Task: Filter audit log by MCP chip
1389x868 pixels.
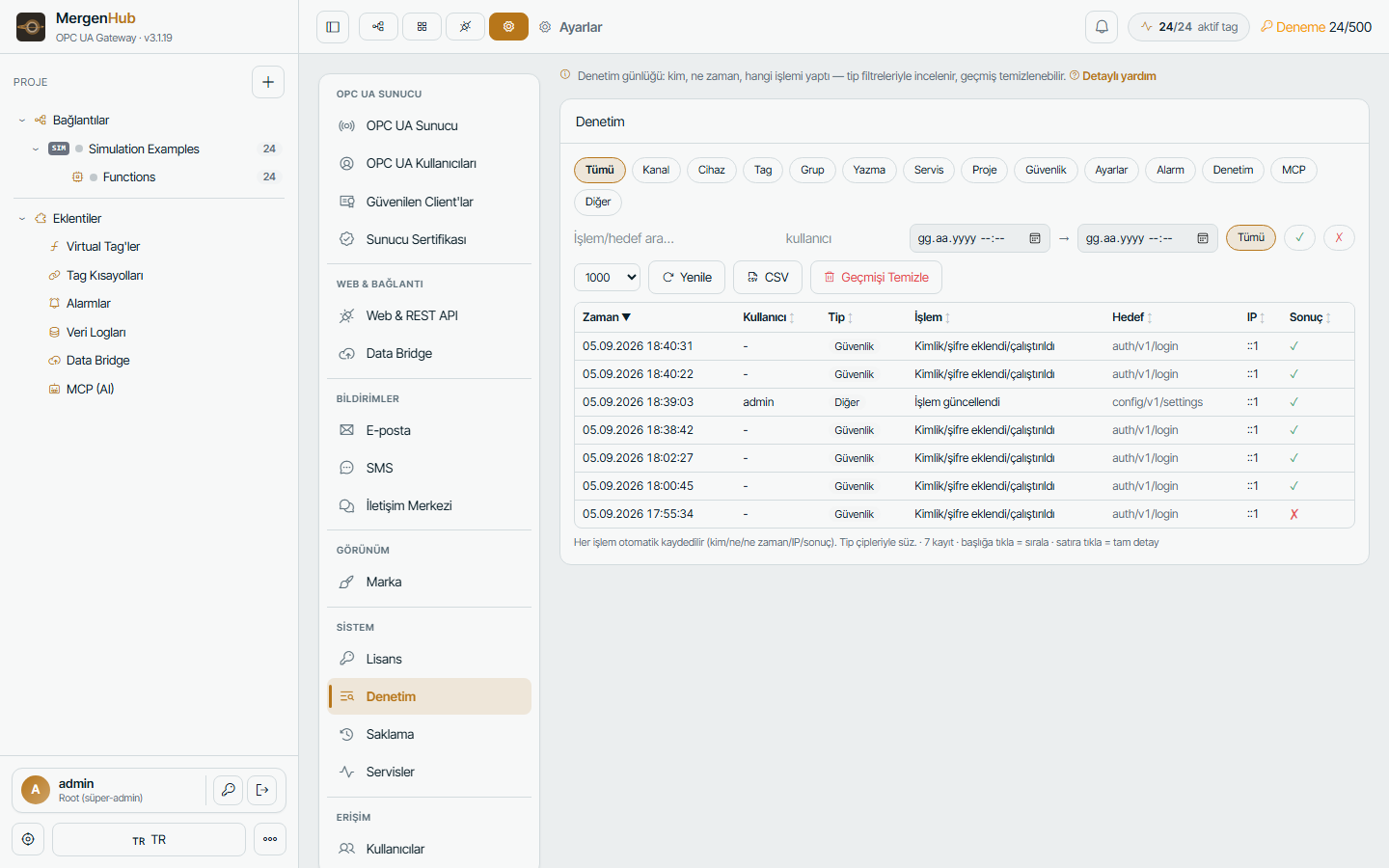Action: (x=1294, y=170)
